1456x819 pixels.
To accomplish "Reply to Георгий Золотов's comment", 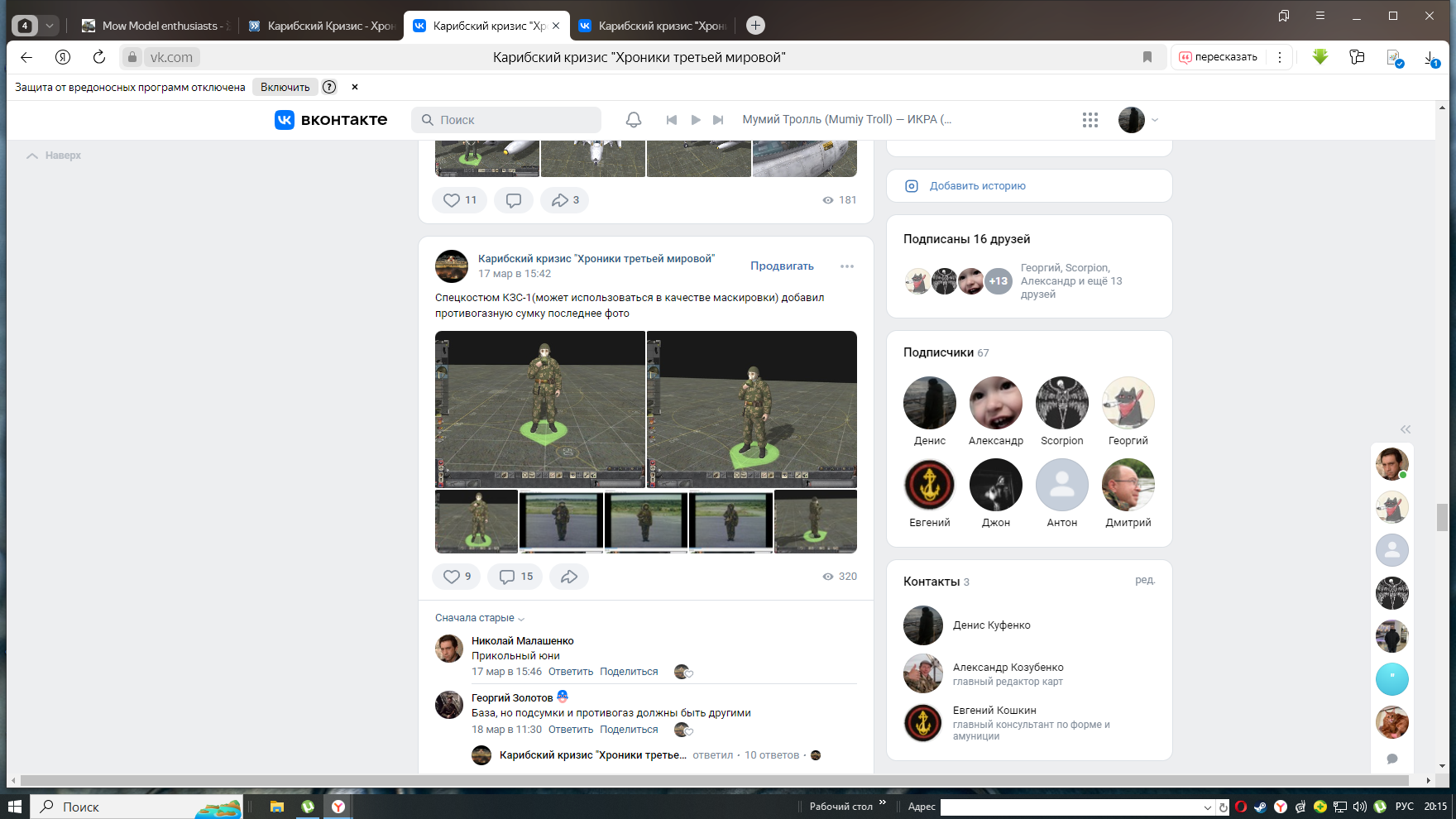I will point(571,730).
